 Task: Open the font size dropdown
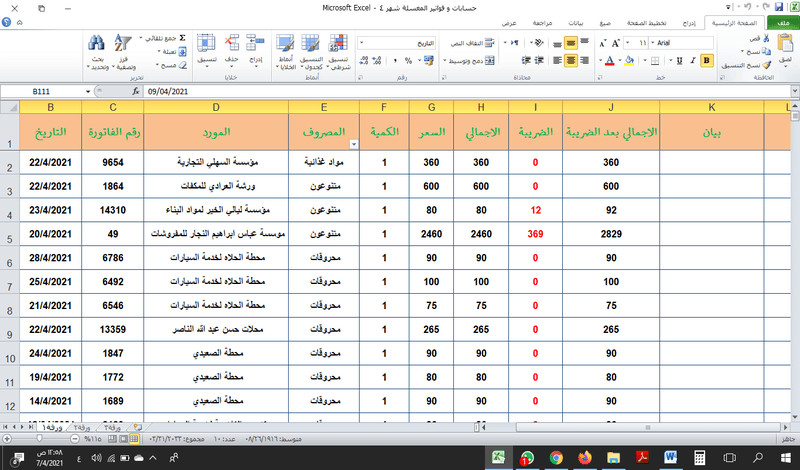[628, 43]
